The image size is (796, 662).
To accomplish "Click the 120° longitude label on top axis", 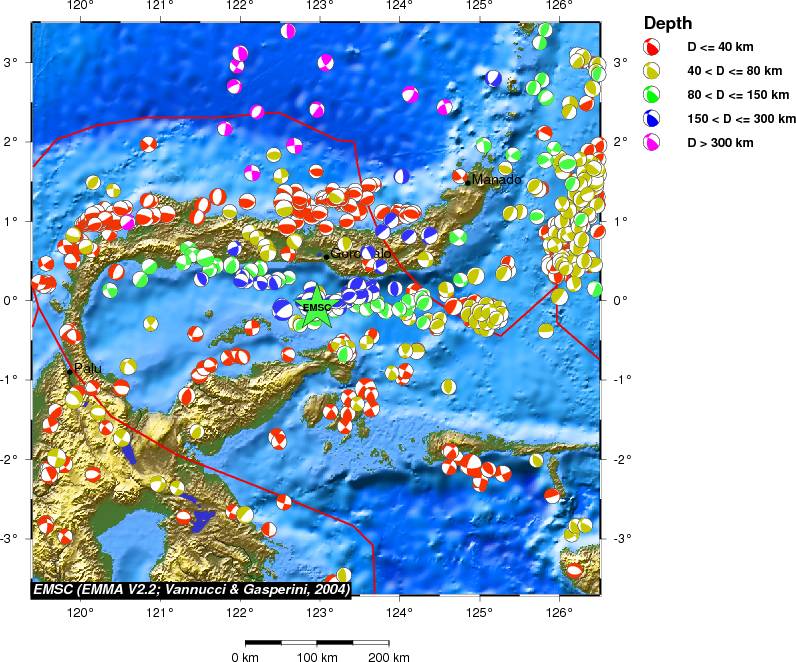I will click(x=80, y=7).
